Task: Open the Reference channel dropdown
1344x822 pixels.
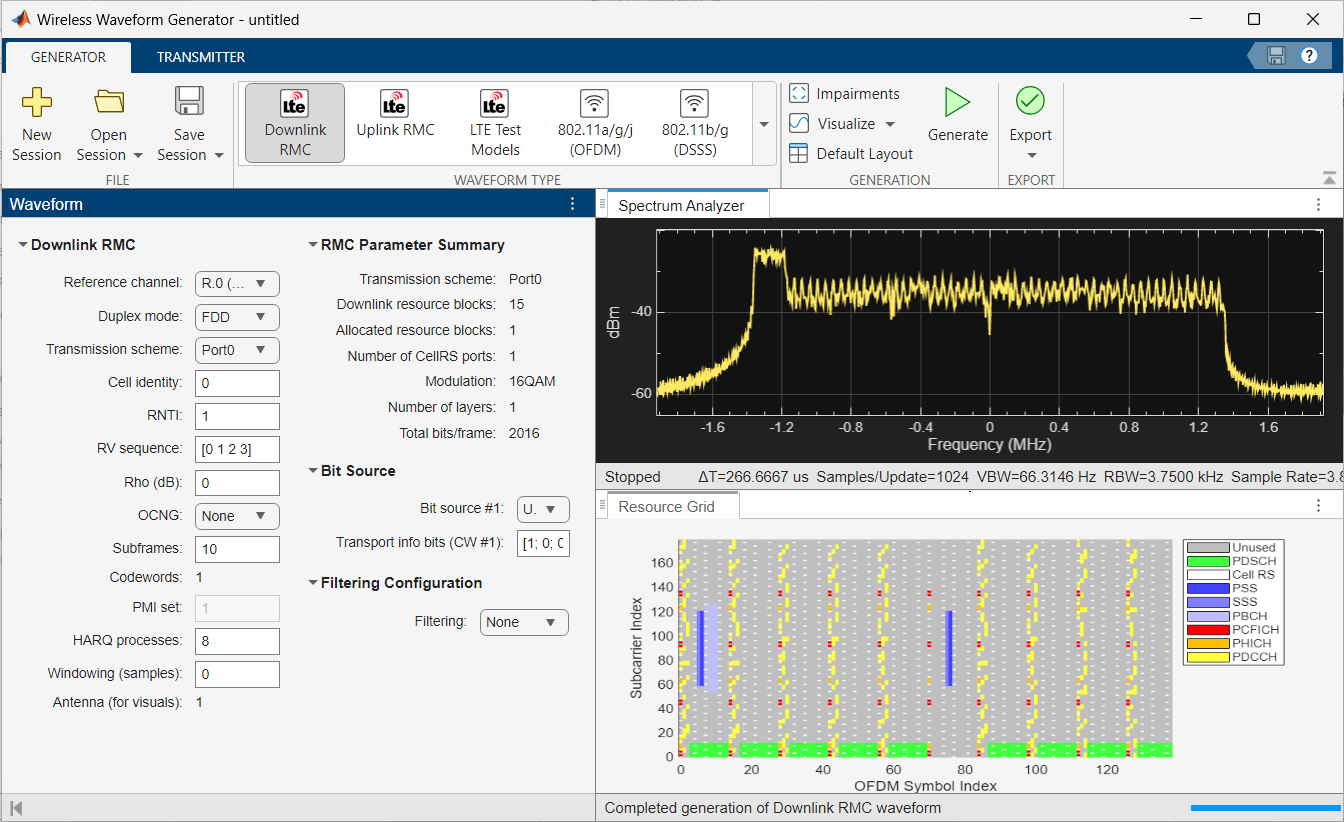Action: (237, 283)
